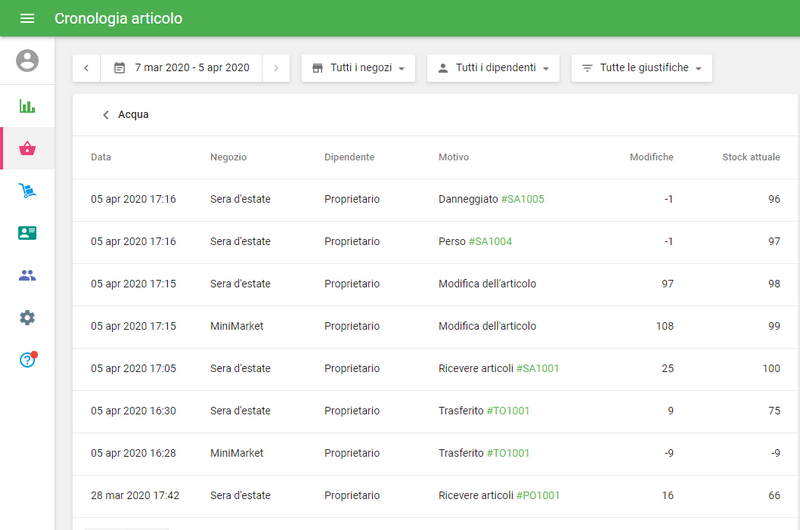Go to previous date range

[x=87, y=68]
